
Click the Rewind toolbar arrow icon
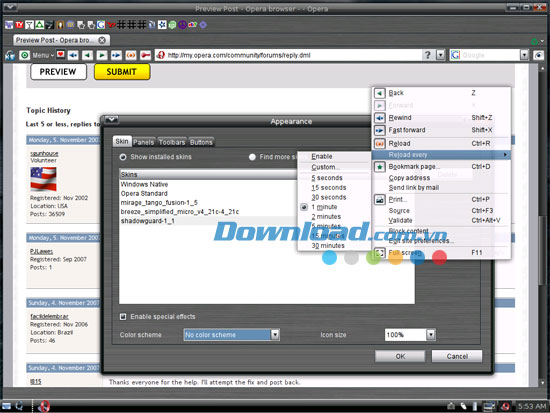click(x=73, y=55)
